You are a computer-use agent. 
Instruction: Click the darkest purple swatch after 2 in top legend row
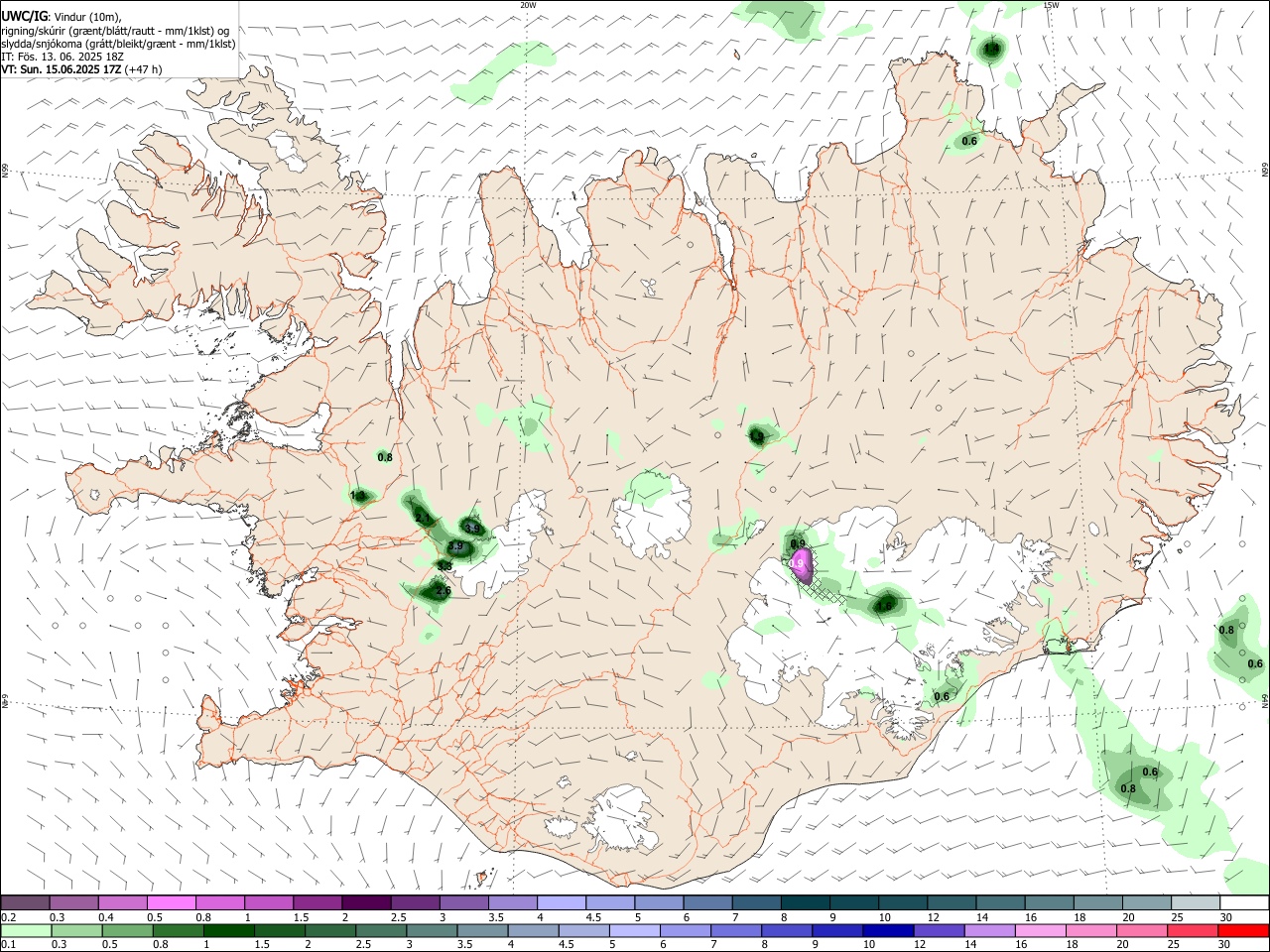point(365,903)
